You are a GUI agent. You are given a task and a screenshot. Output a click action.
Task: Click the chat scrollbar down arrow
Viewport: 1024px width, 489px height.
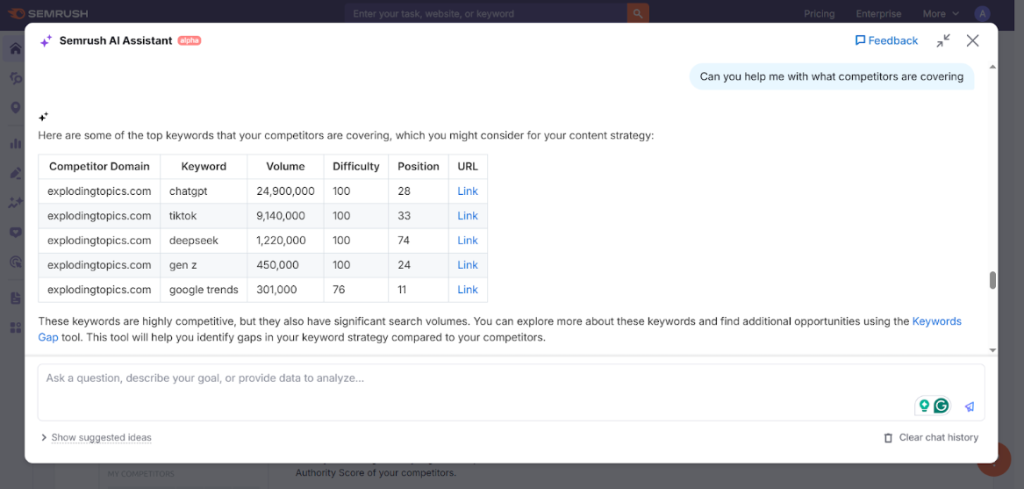point(993,351)
